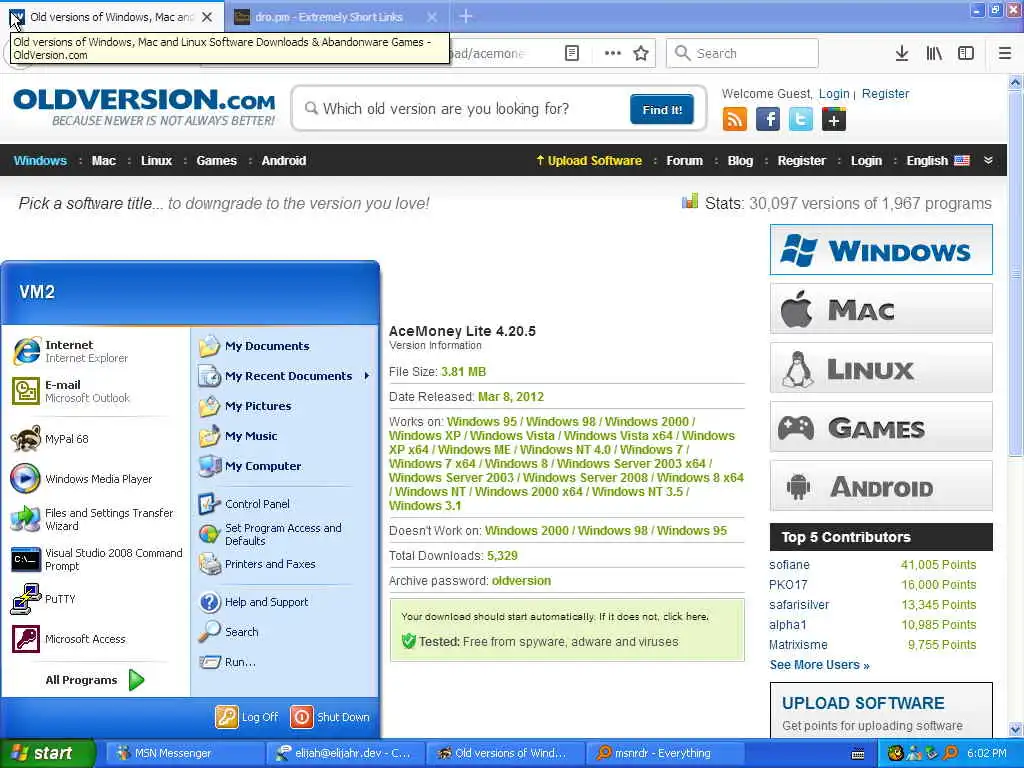The width and height of the screenshot is (1024, 768).
Task: Bookmark this page with star icon
Action: (x=641, y=53)
